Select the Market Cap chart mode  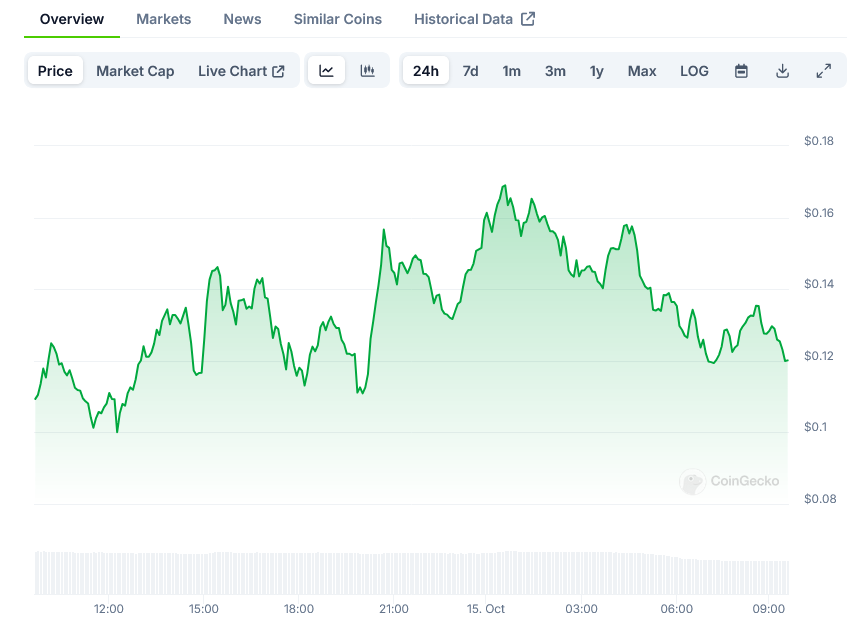[x=135, y=71]
